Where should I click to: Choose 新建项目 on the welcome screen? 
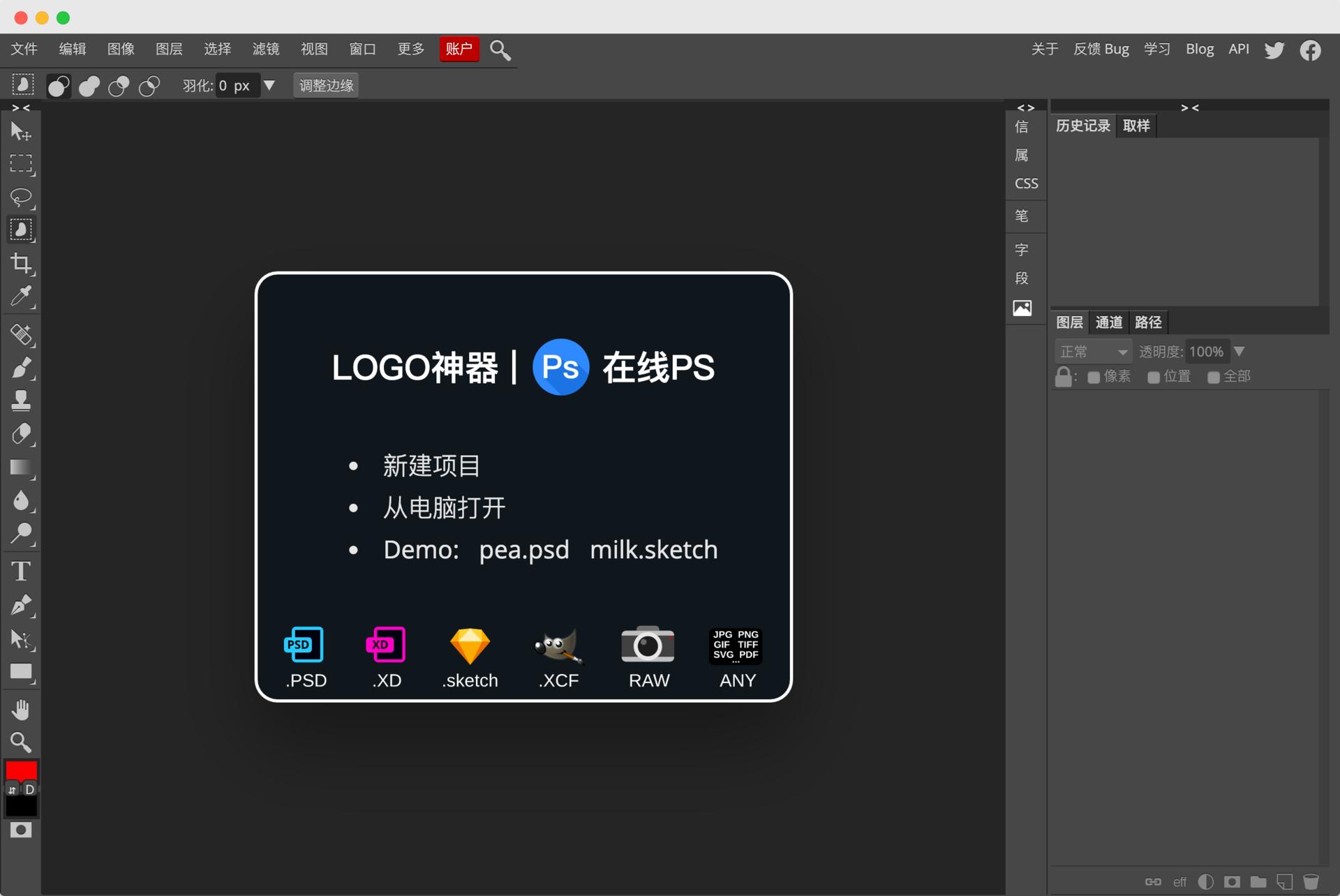click(431, 465)
